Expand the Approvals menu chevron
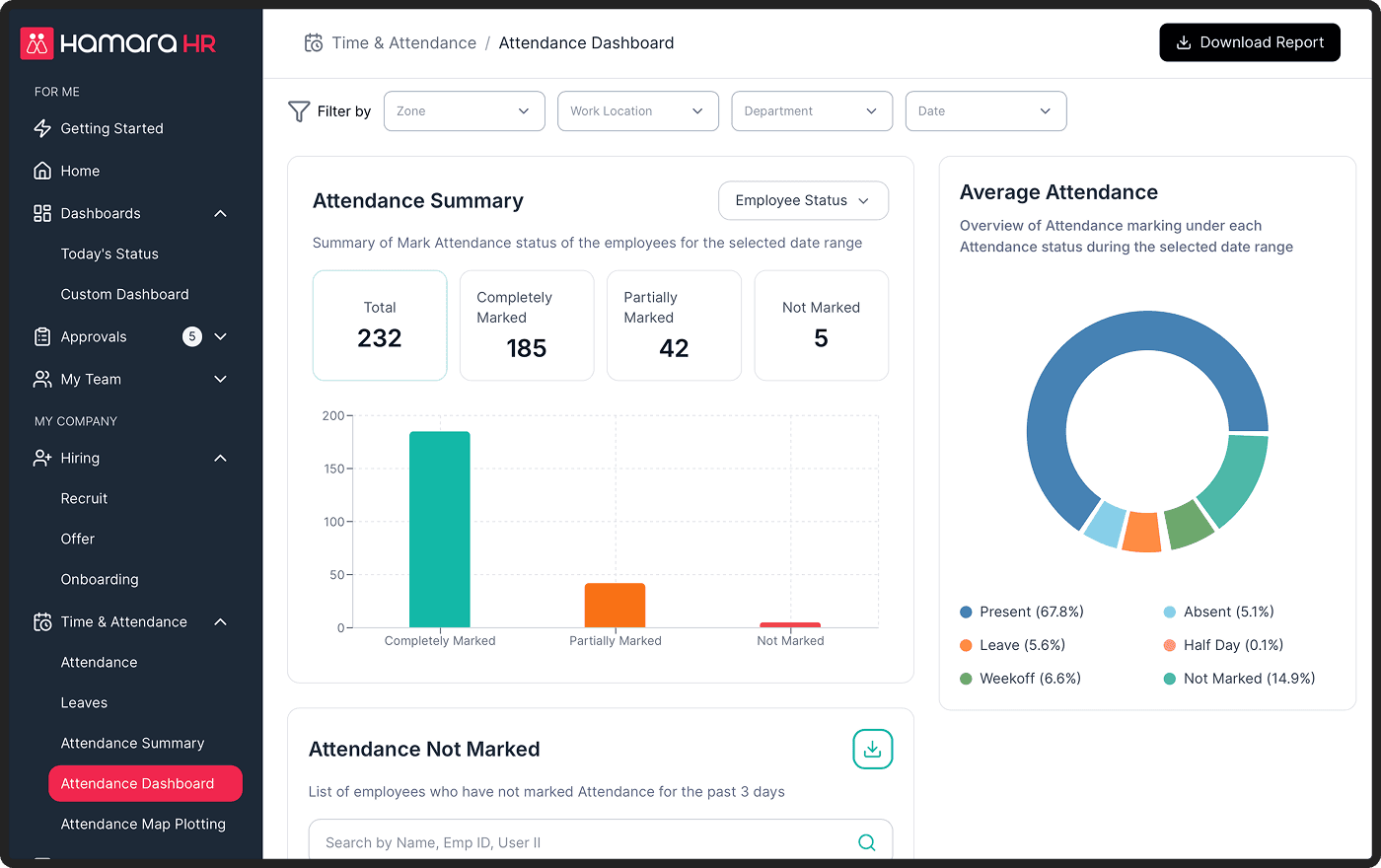The width and height of the screenshot is (1381, 868). click(221, 336)
